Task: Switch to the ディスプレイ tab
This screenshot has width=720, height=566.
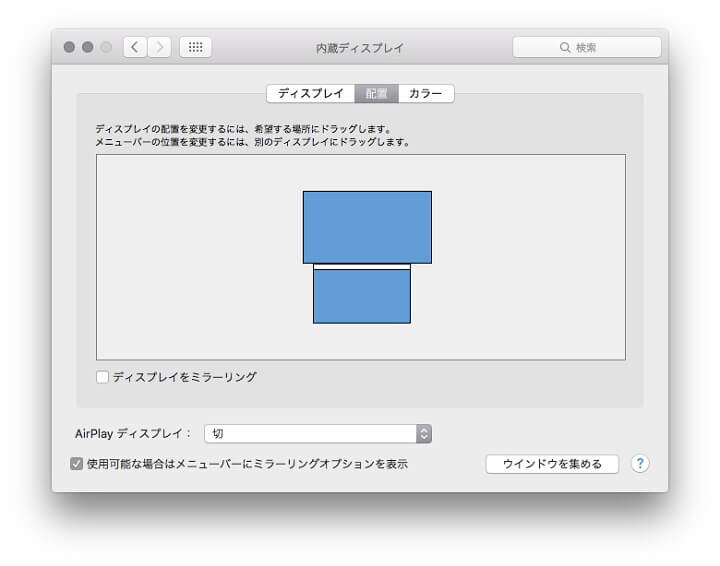Action: (310, 94)
